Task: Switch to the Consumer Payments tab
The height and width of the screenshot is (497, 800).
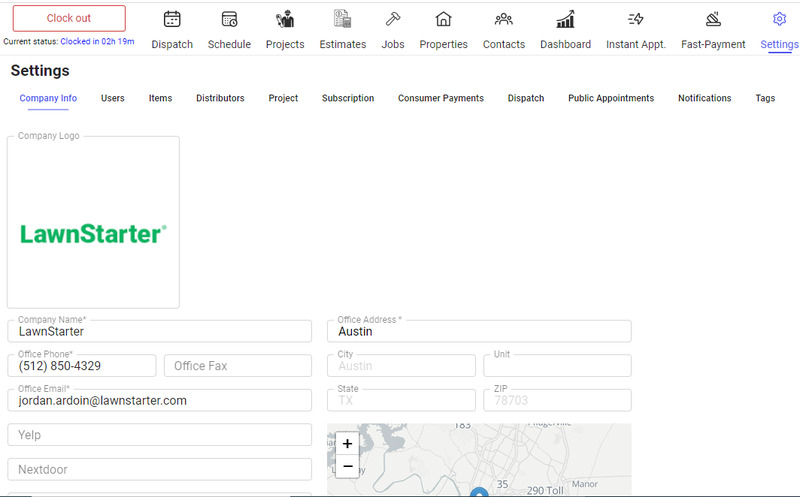Action: click(x=441, y=98)
